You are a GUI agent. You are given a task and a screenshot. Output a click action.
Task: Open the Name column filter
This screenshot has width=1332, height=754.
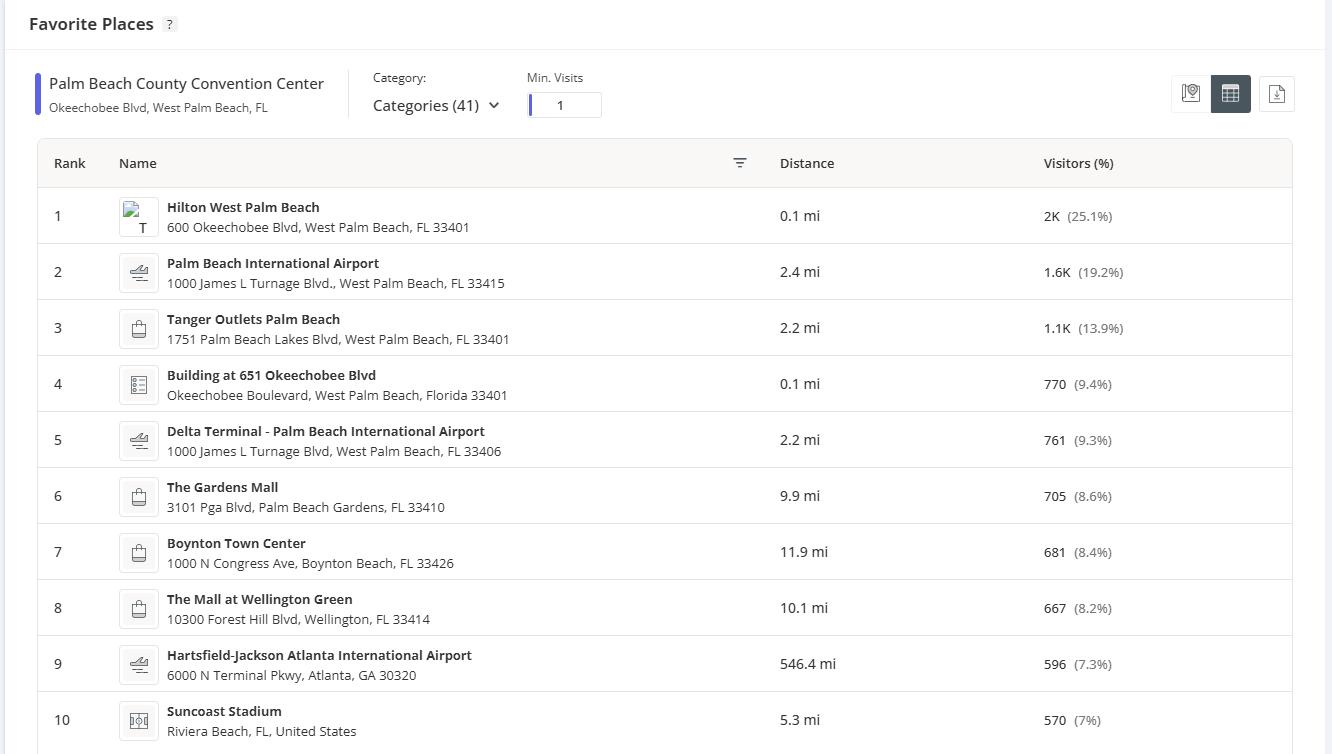(x=740, y=163)
